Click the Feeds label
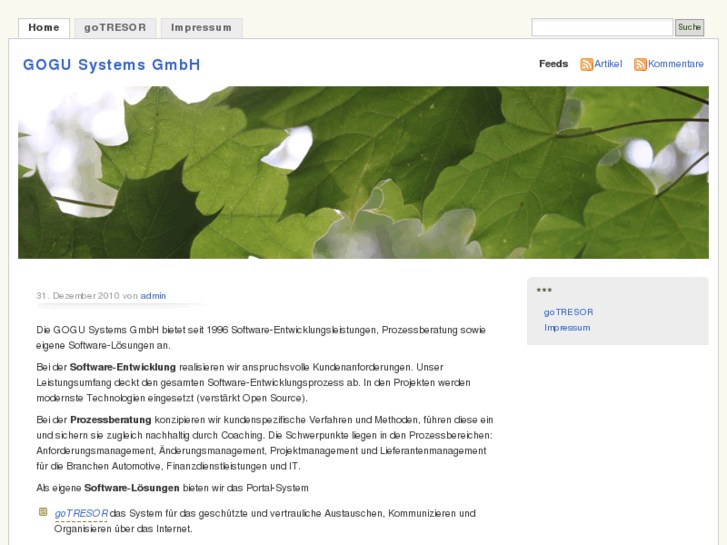The height and width of the screenshot is (545, 727). 554,64
